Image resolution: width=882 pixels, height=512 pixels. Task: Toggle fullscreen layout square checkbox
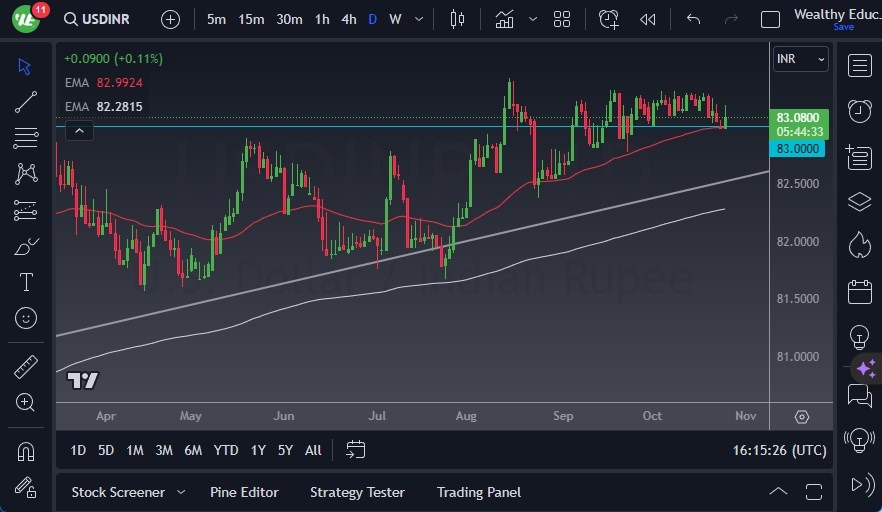click(770, 19)
